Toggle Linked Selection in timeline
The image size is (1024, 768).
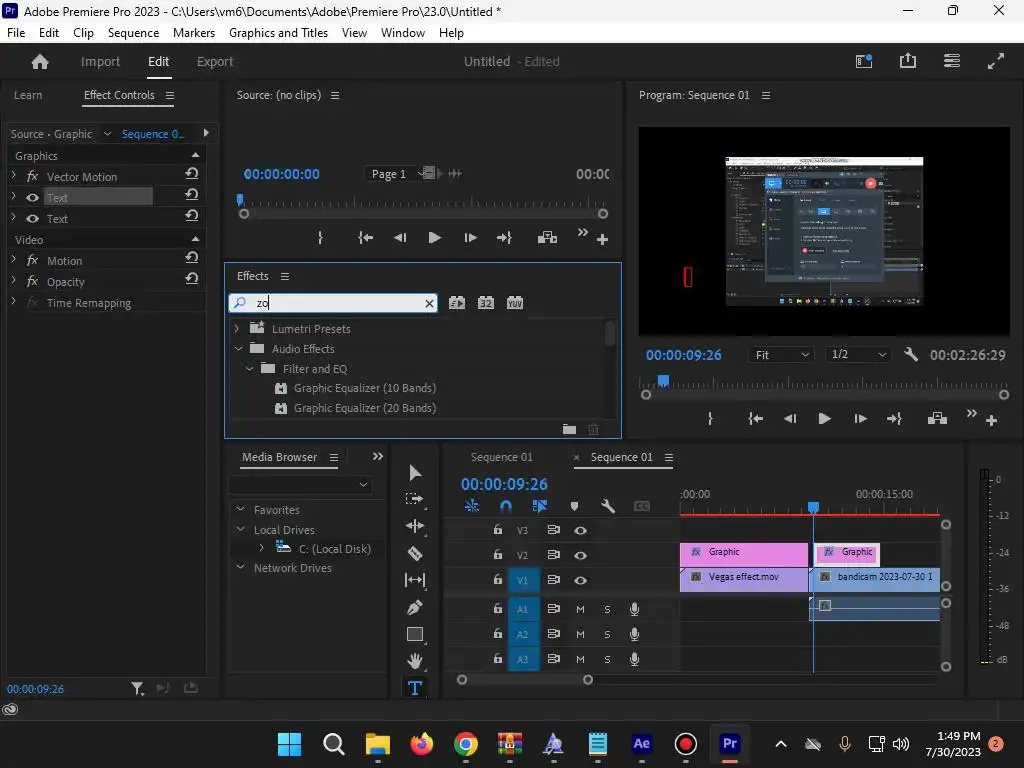[x=539, y=506]
